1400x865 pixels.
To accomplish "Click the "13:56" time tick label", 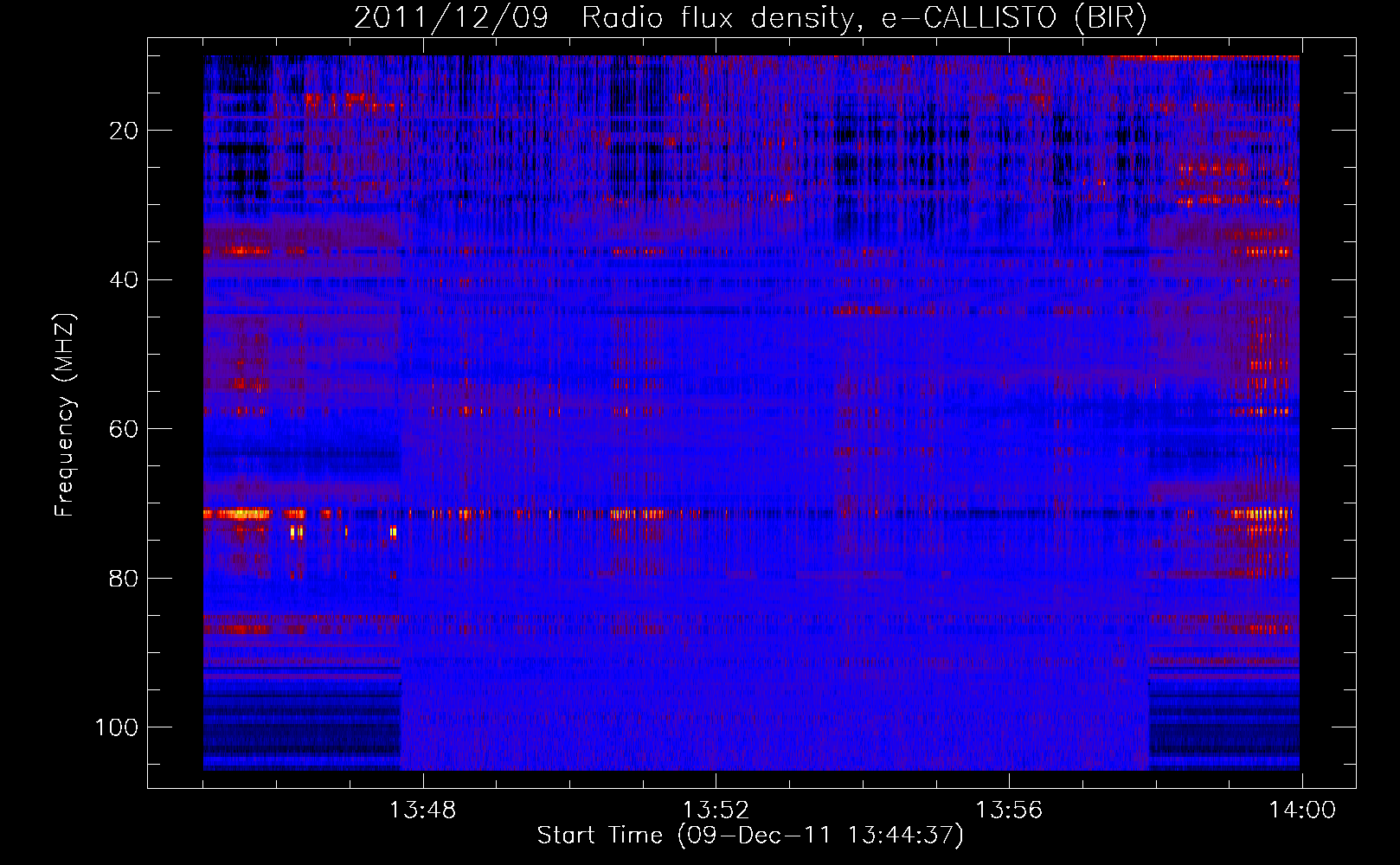I will click(x=1009, y=811).
